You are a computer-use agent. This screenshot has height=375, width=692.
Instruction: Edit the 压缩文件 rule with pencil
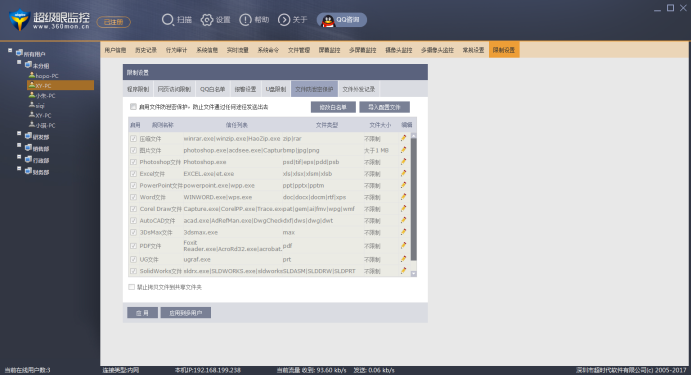(403, 138)
